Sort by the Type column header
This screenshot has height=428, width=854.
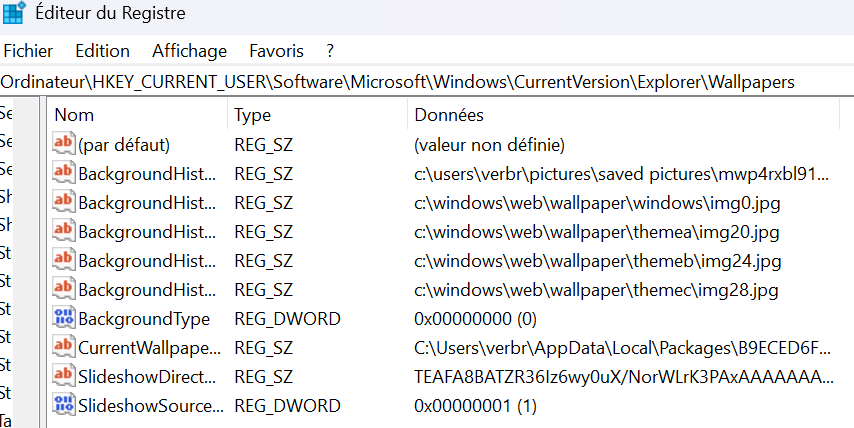(317, 115)
